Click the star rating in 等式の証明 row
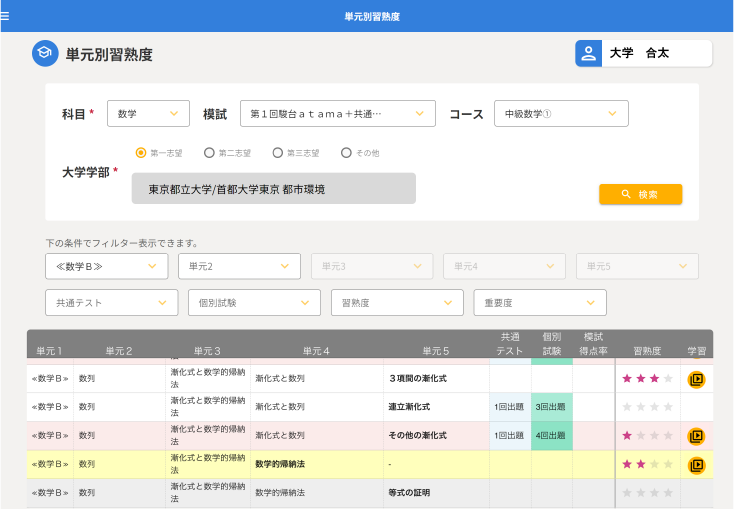This screenshot has height=509, width=734. [647, 493]
